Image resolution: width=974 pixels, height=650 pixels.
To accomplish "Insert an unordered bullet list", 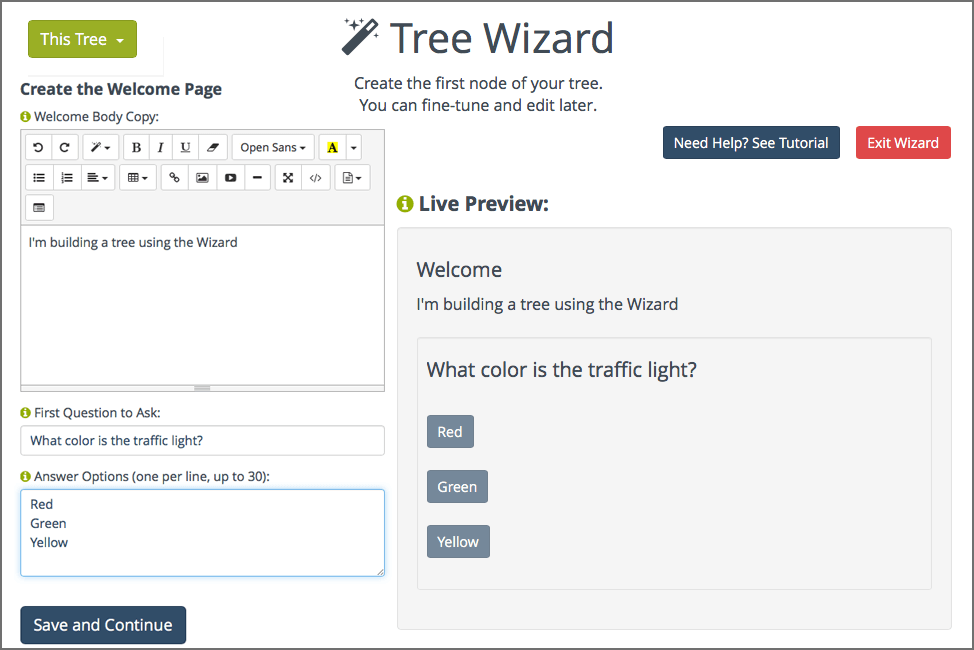I will 39,178.
